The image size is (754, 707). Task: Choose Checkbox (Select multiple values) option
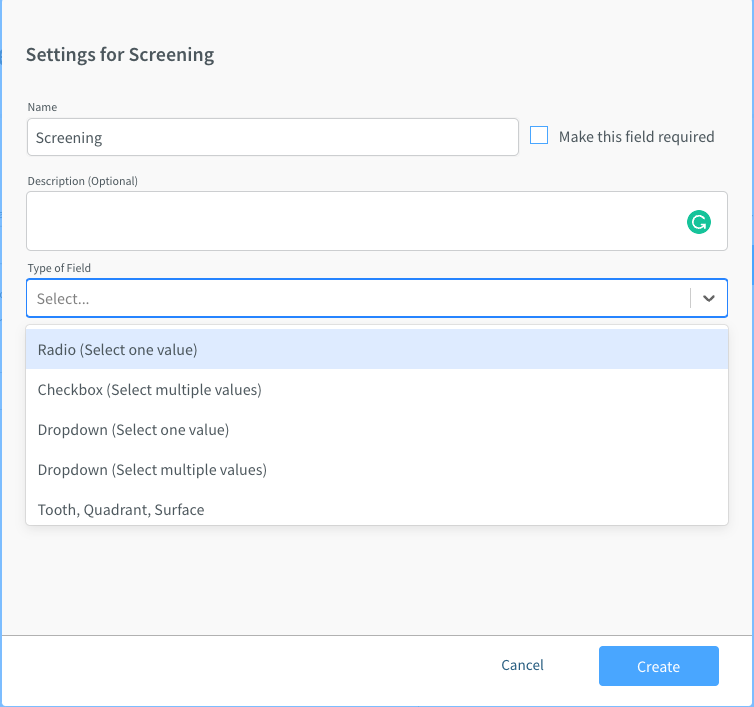click(x=377, y=390)
